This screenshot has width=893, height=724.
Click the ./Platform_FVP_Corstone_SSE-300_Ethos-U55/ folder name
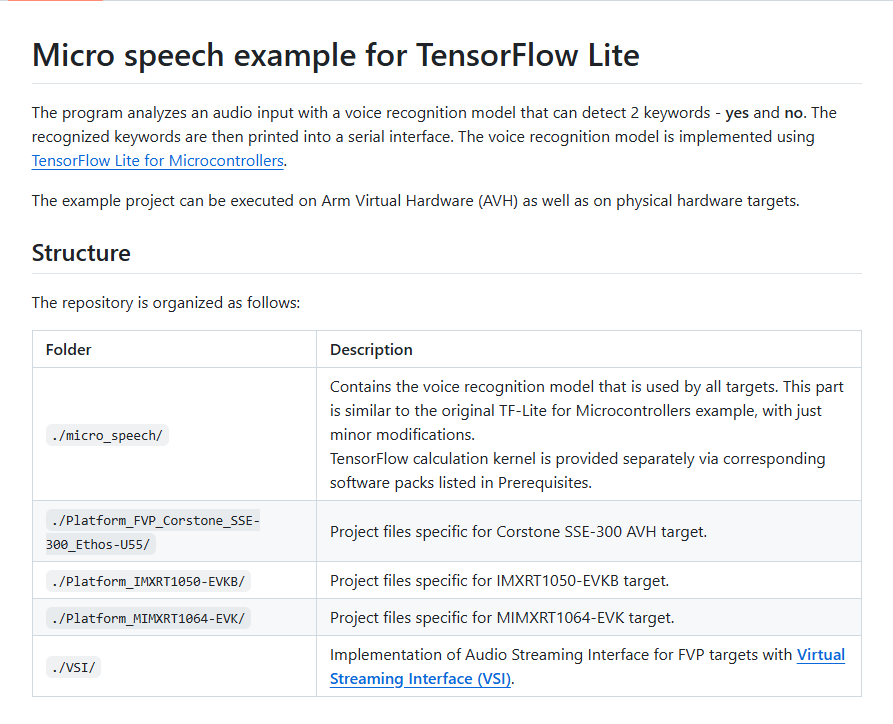click(x=152, y=532)
